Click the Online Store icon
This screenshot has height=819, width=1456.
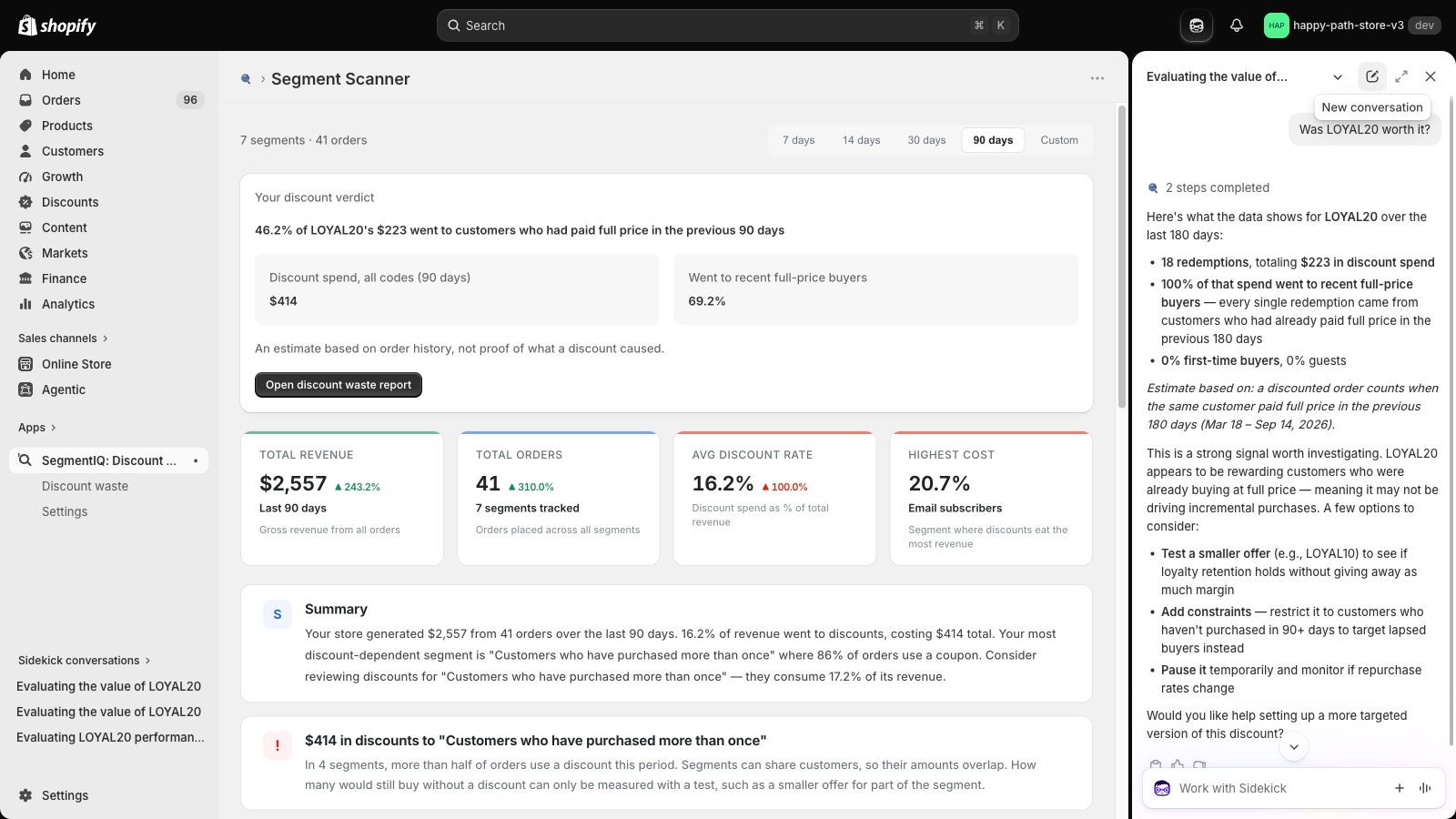click(25, 364)
